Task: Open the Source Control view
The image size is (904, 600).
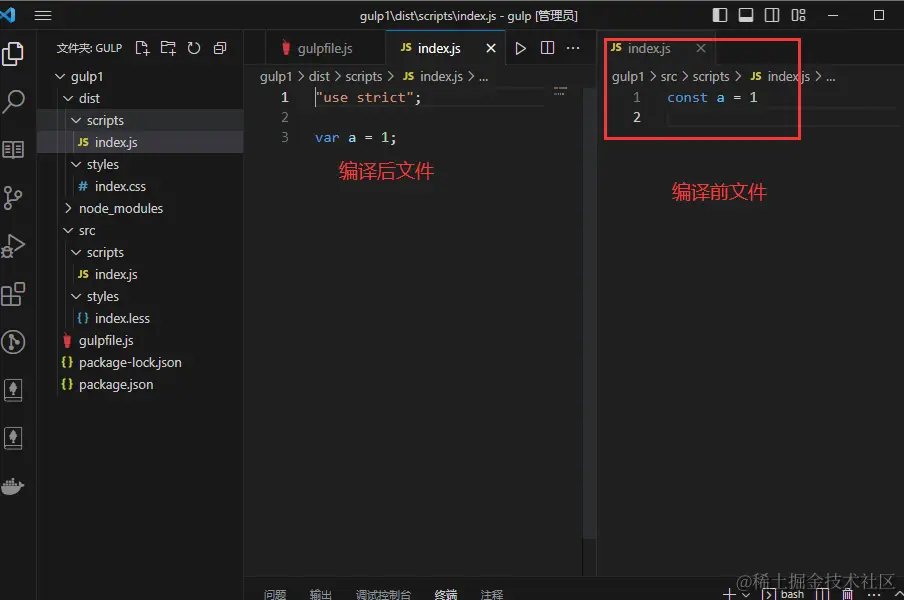Action: point(13,198)
